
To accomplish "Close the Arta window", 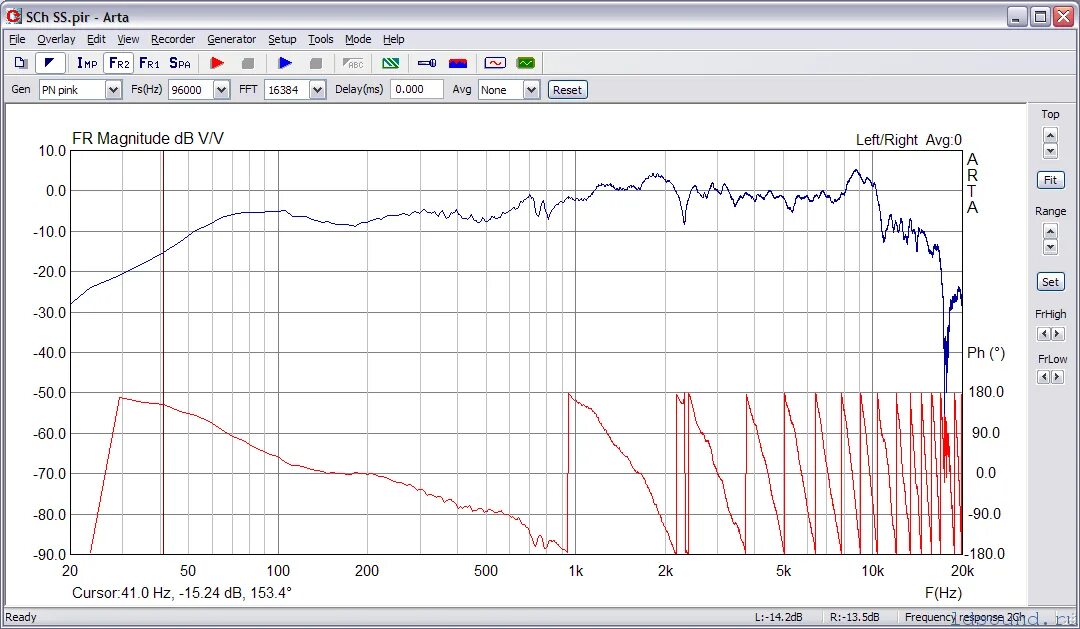I will [x=1063, y=17].
